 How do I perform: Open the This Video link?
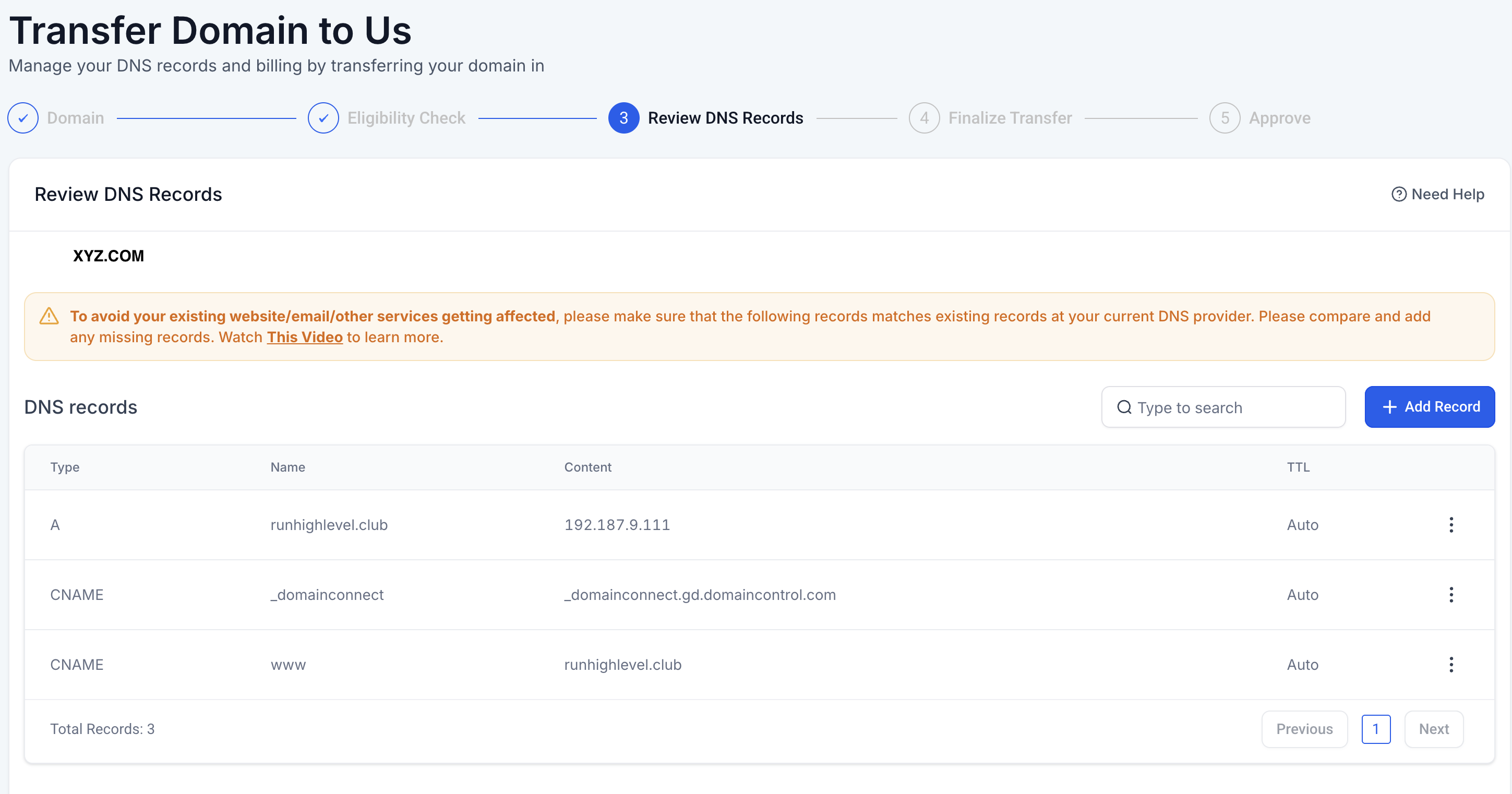305,338
